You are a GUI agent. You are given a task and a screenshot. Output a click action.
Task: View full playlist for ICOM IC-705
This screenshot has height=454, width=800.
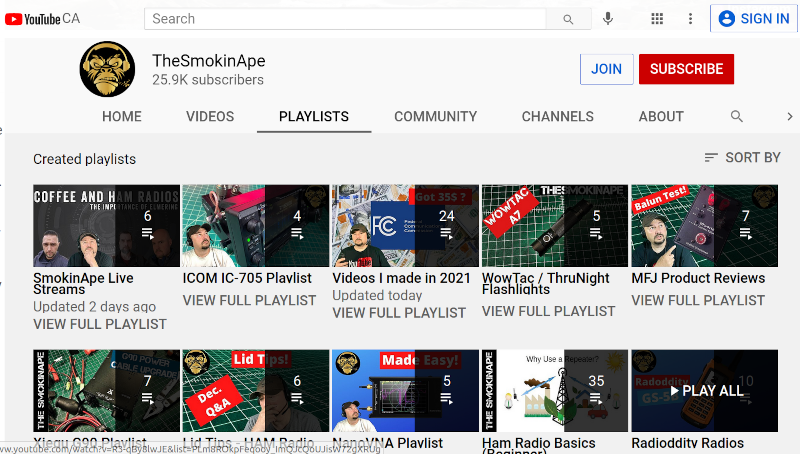(x=249, y=300)
